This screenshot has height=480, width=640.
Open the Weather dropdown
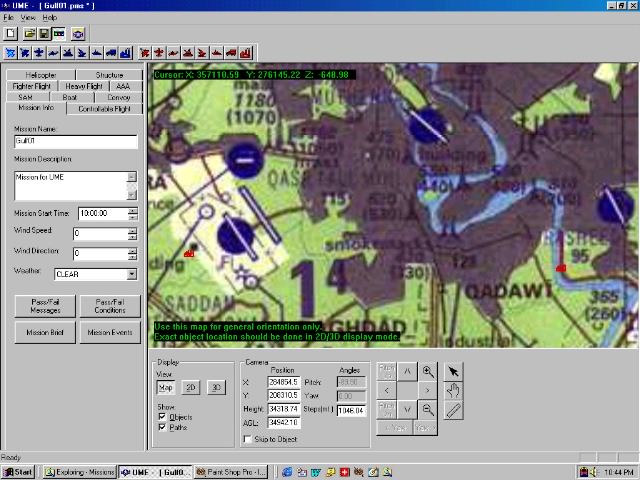[132, 274]
